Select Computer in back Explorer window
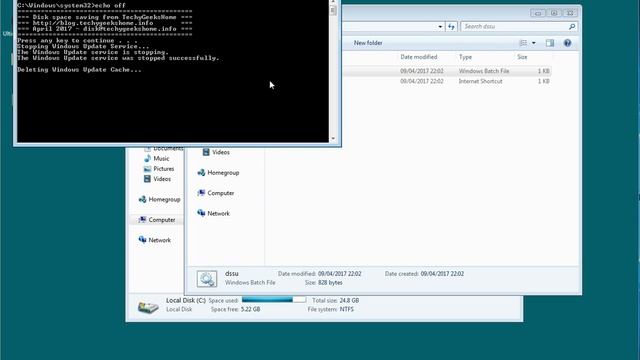This screenshot has width=640, height=360. (162, 220)
